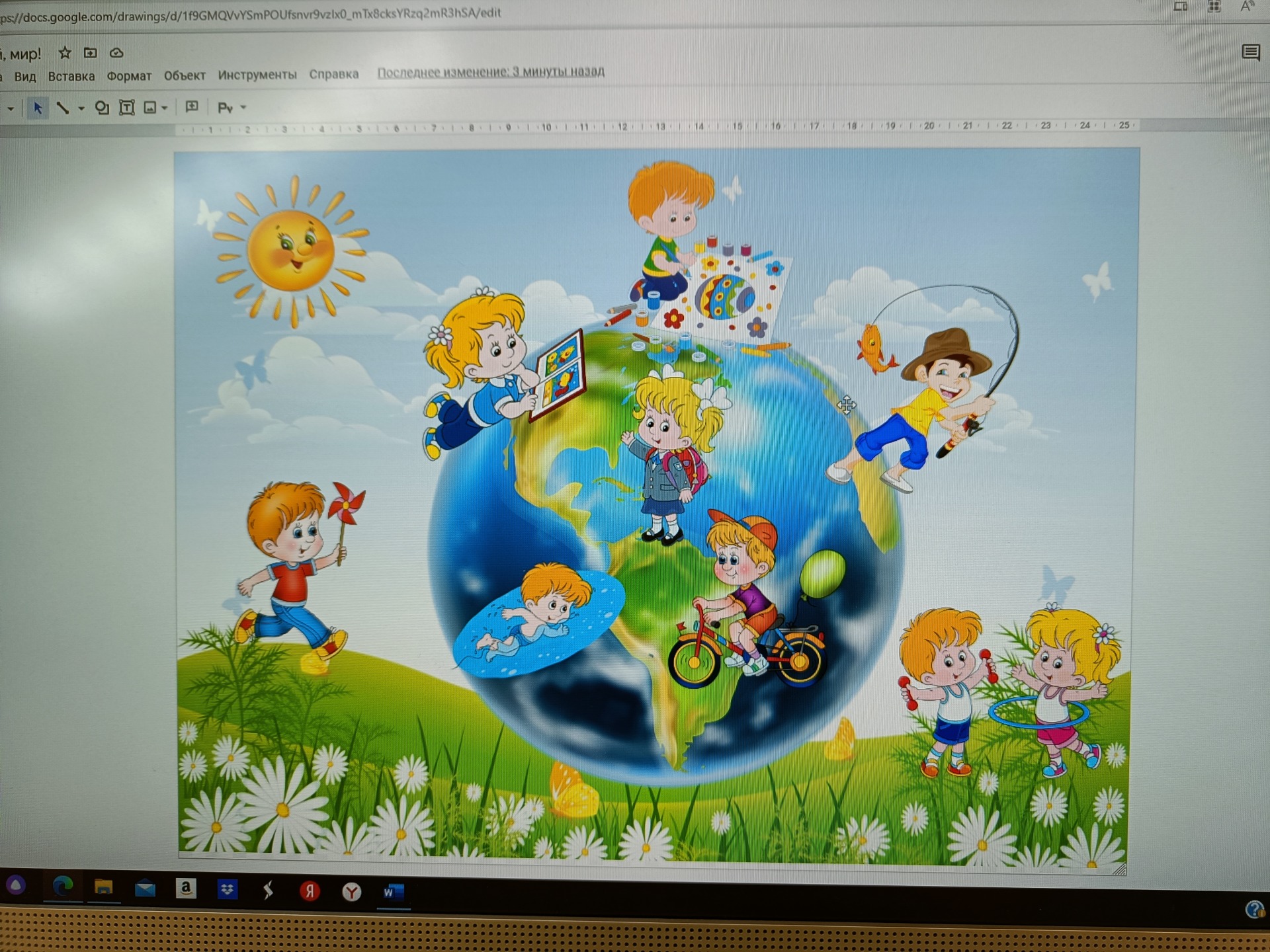Open the Вставка menu
Viewport: 1270px width, 952px height.
click(71, 76)
